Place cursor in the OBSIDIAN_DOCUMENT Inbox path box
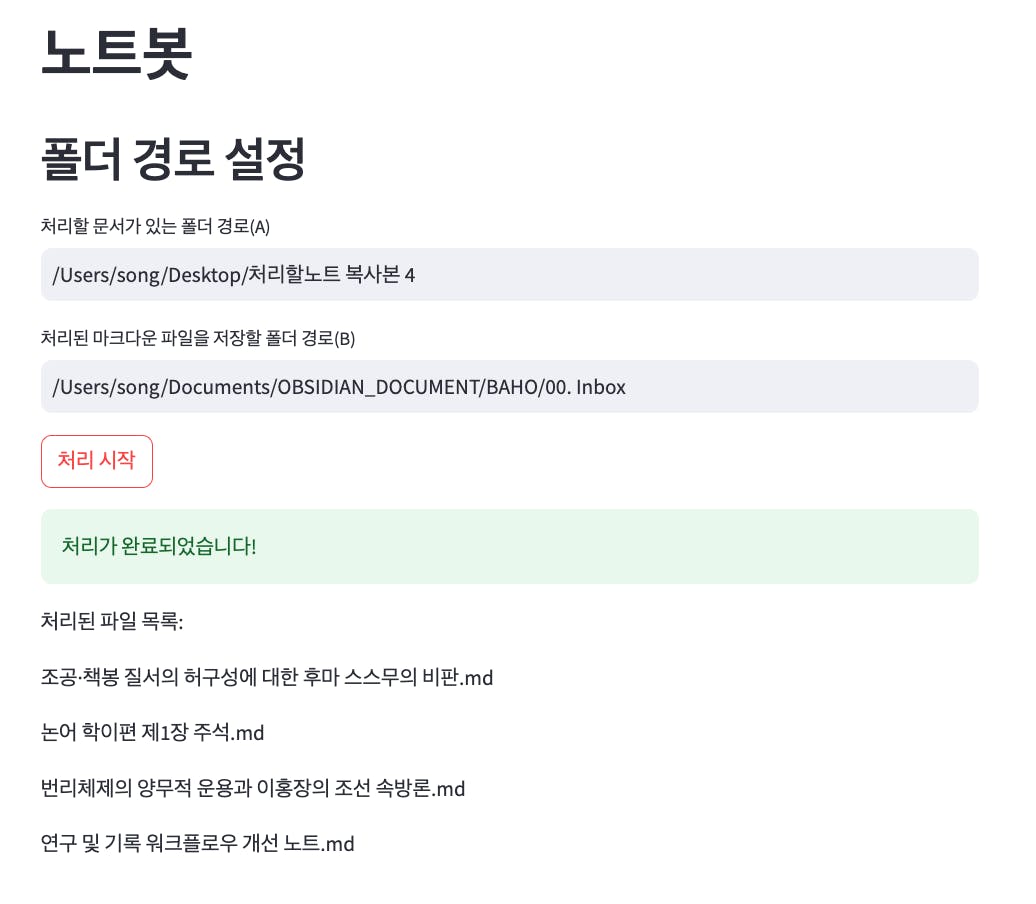Image resolution: width=1036 pixels, height=904 pixels. pyautogui.click(x=509, y=386)
